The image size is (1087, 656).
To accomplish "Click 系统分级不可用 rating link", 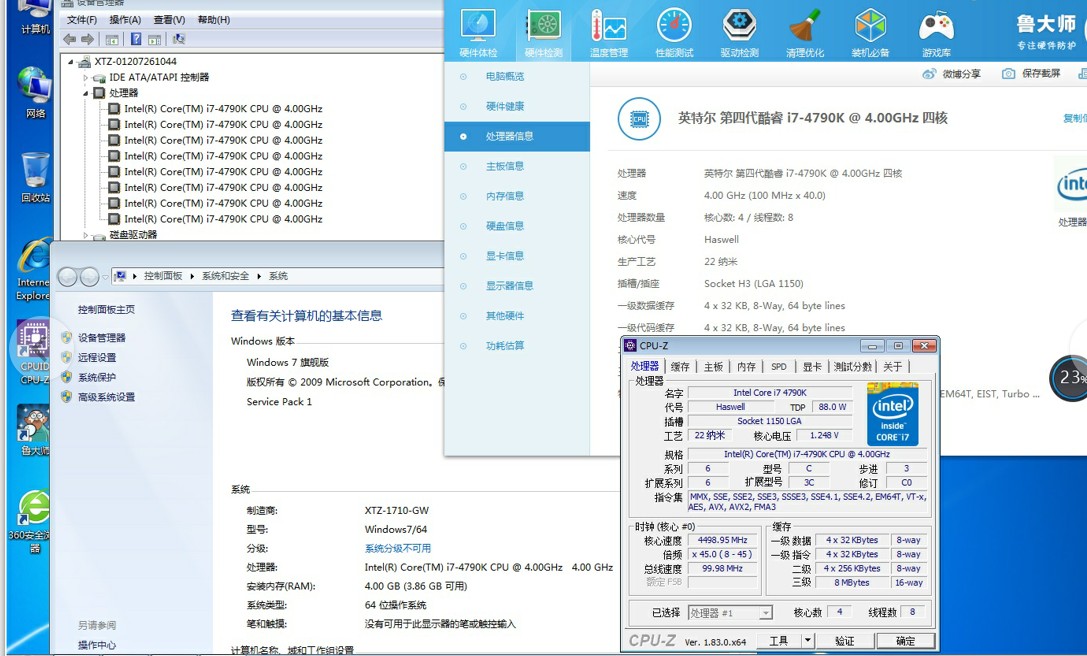I will tap(398, 549).
